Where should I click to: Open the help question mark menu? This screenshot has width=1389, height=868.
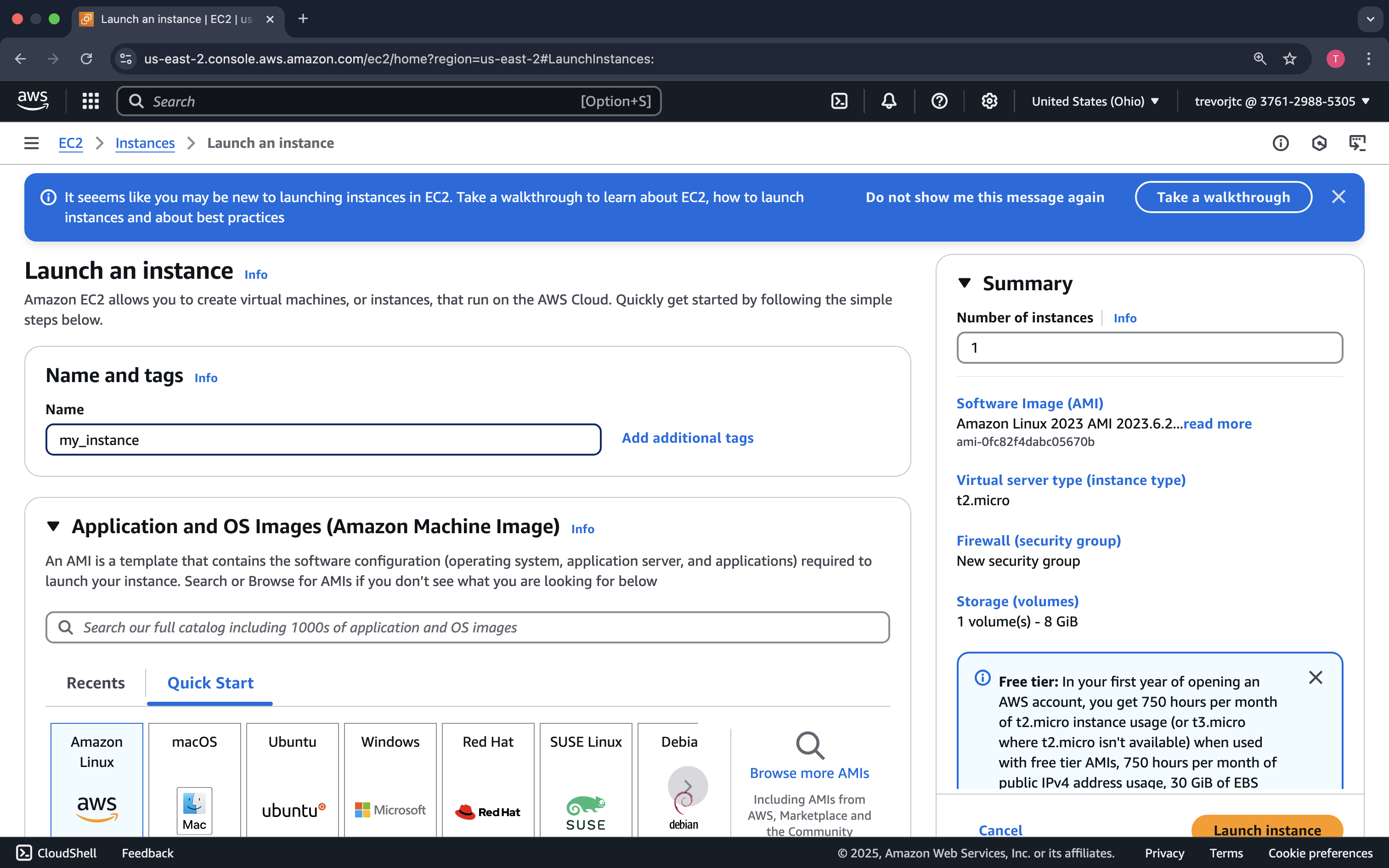point(939,101)
